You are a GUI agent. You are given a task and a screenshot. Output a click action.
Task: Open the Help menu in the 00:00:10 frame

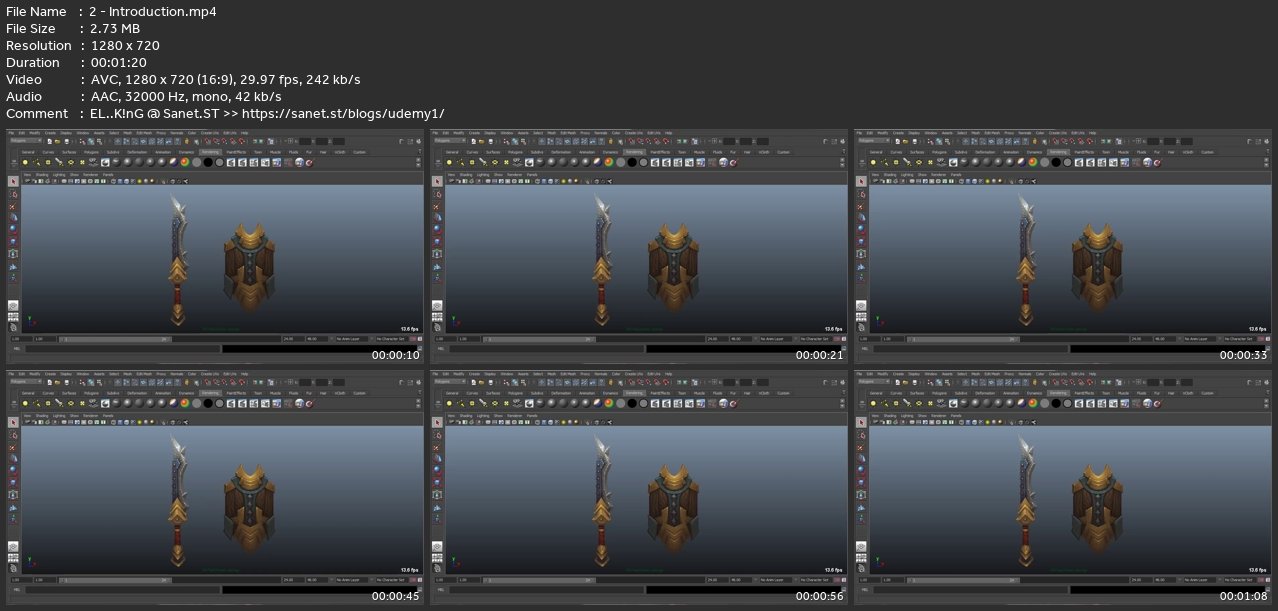click(x=245, y=132)
